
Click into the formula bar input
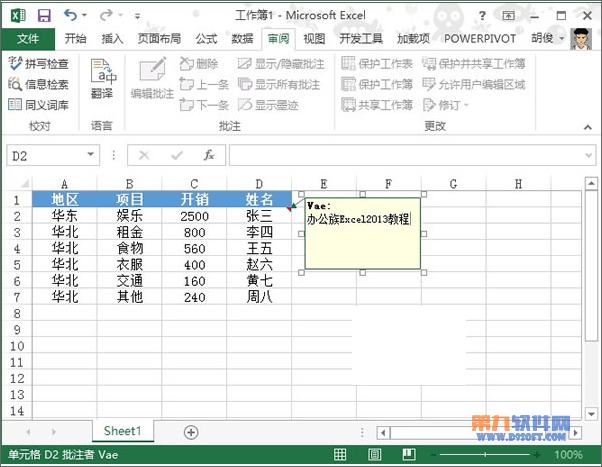pos(407,155)
